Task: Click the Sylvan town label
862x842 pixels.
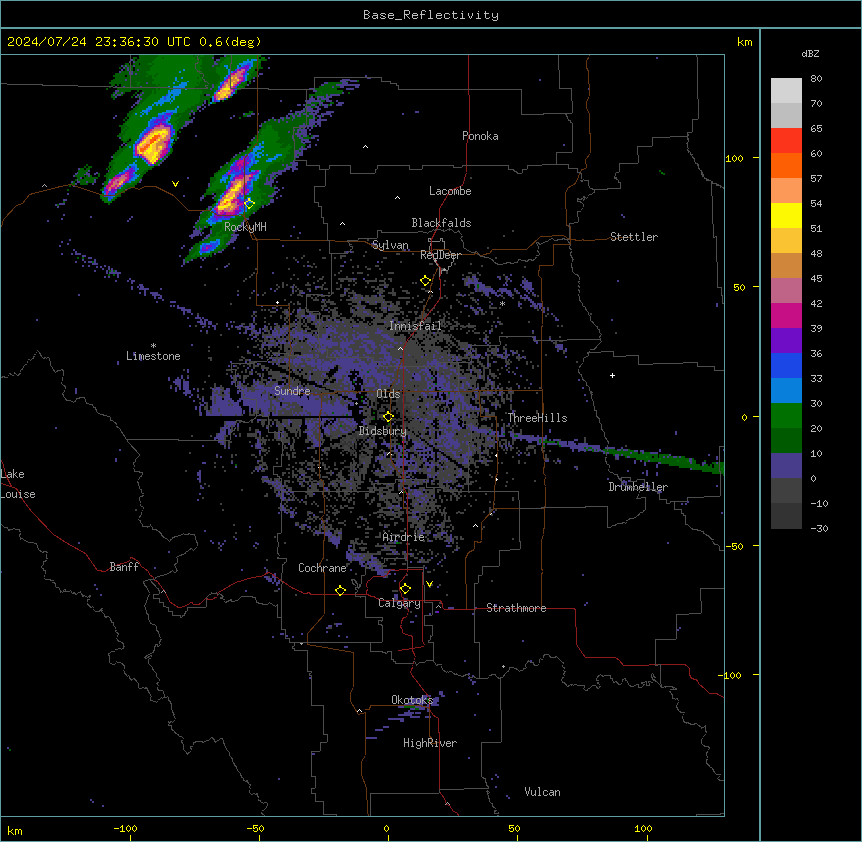Action: pos(390,245)
